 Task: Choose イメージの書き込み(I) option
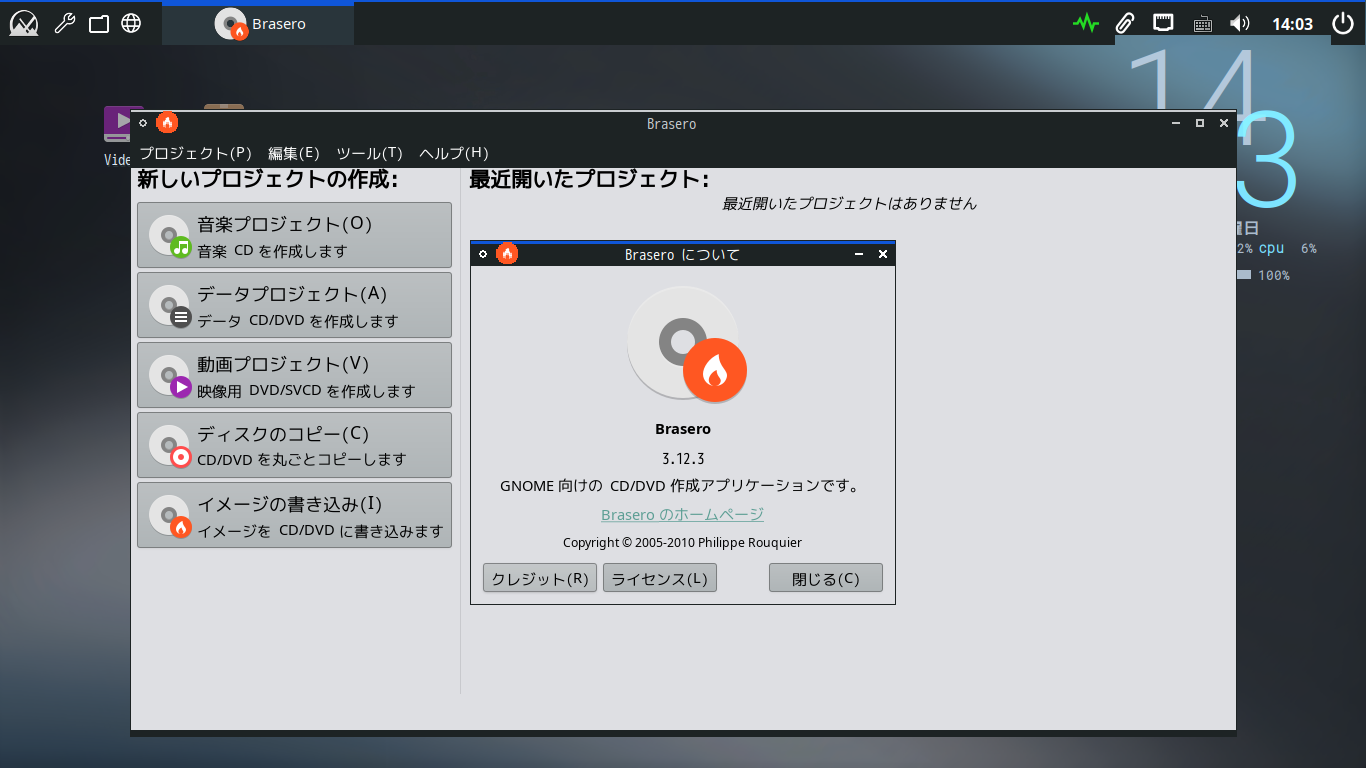294,515
